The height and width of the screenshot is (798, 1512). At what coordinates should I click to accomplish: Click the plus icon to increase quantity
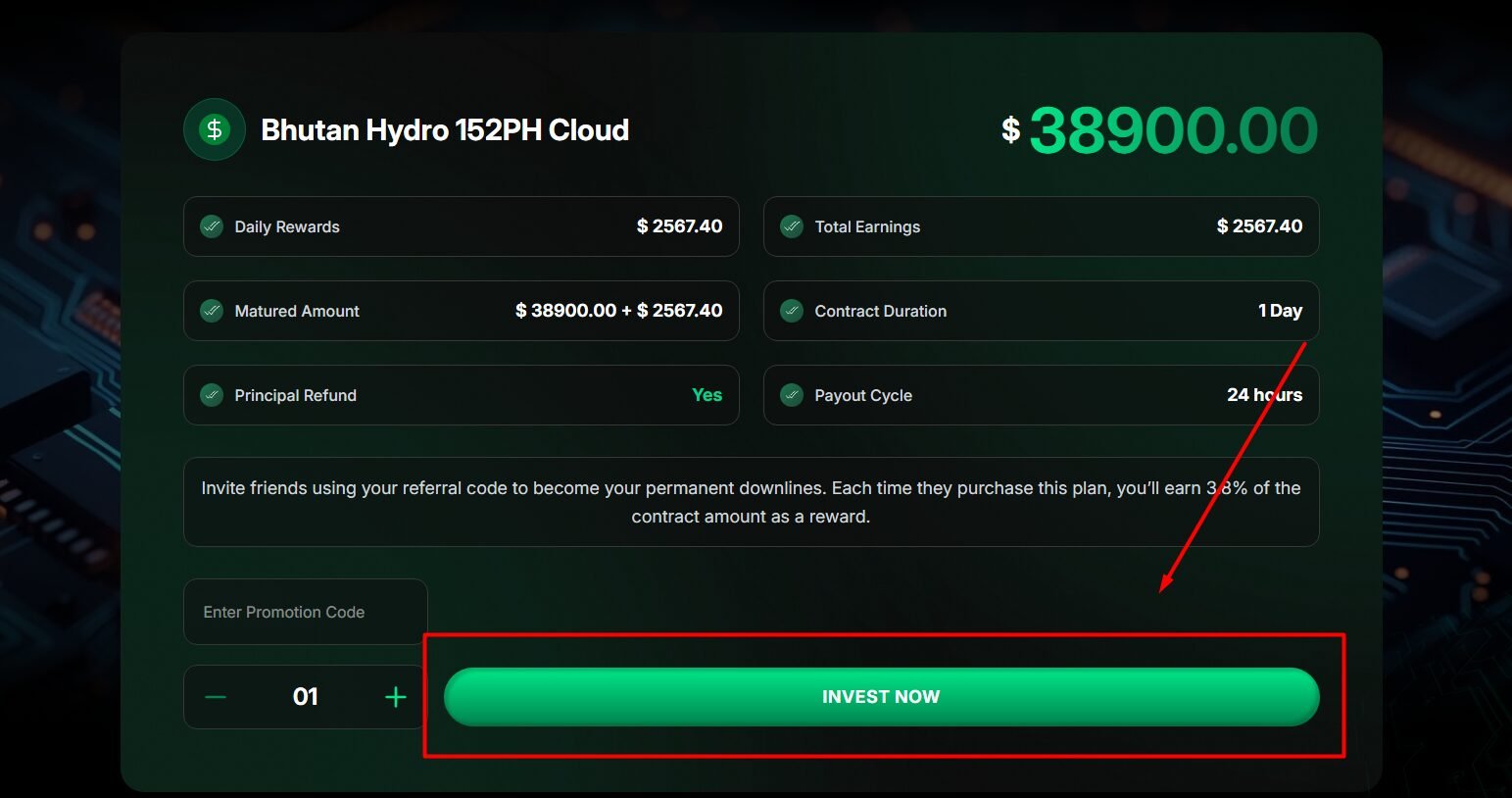coord(395,697)
